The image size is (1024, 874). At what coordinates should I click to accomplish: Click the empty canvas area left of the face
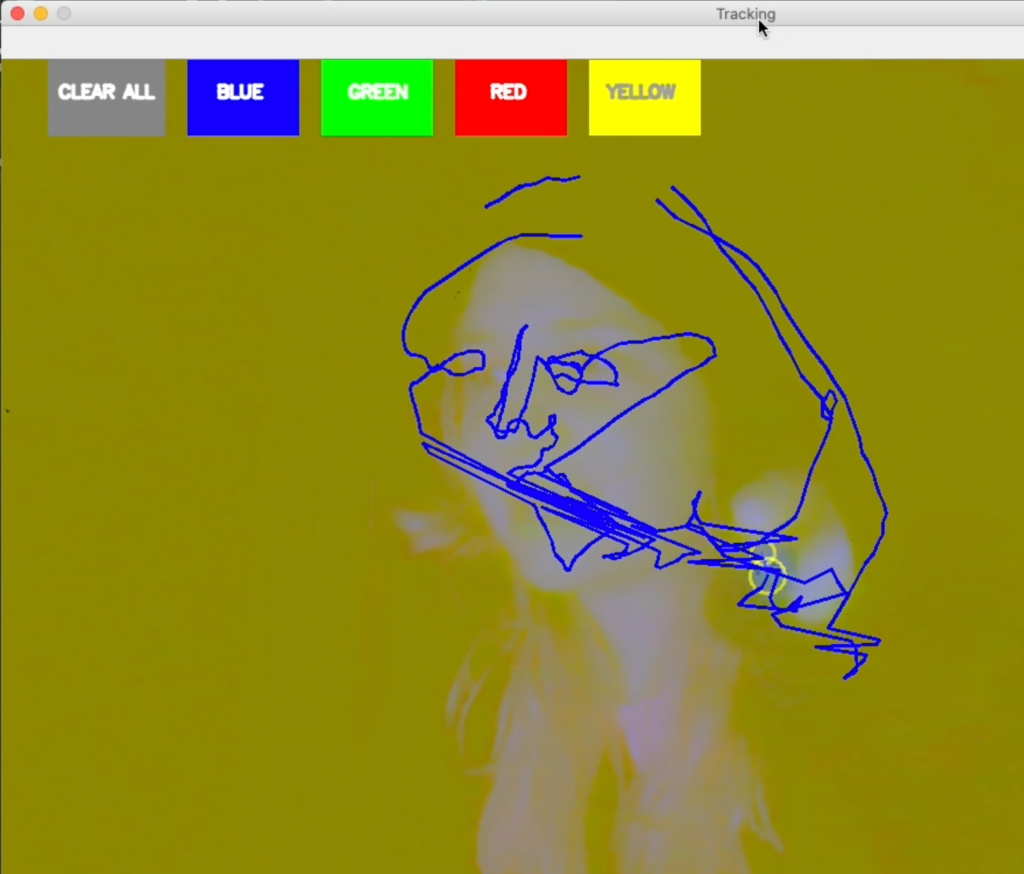point(200,450)
